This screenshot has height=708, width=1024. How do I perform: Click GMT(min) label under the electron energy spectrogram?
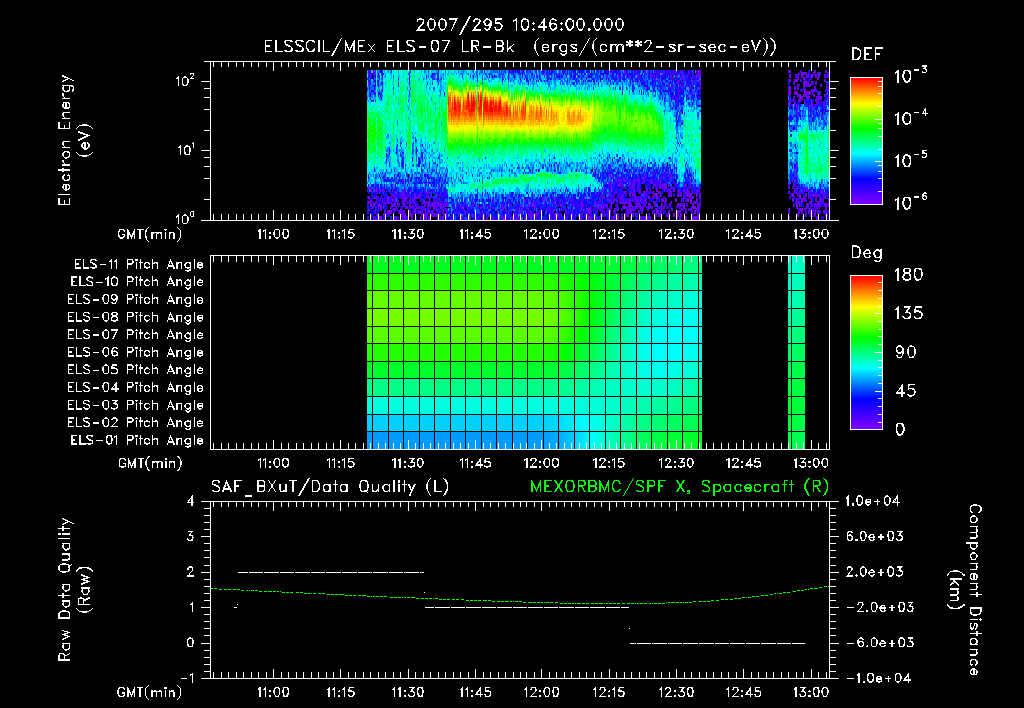coord(150,234)
